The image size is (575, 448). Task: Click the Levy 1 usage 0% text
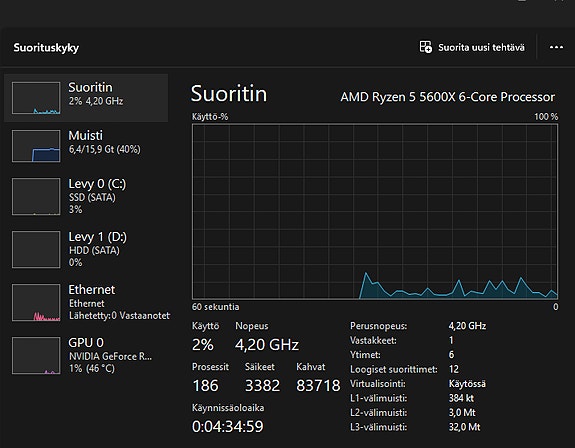[x=76, y=262]
